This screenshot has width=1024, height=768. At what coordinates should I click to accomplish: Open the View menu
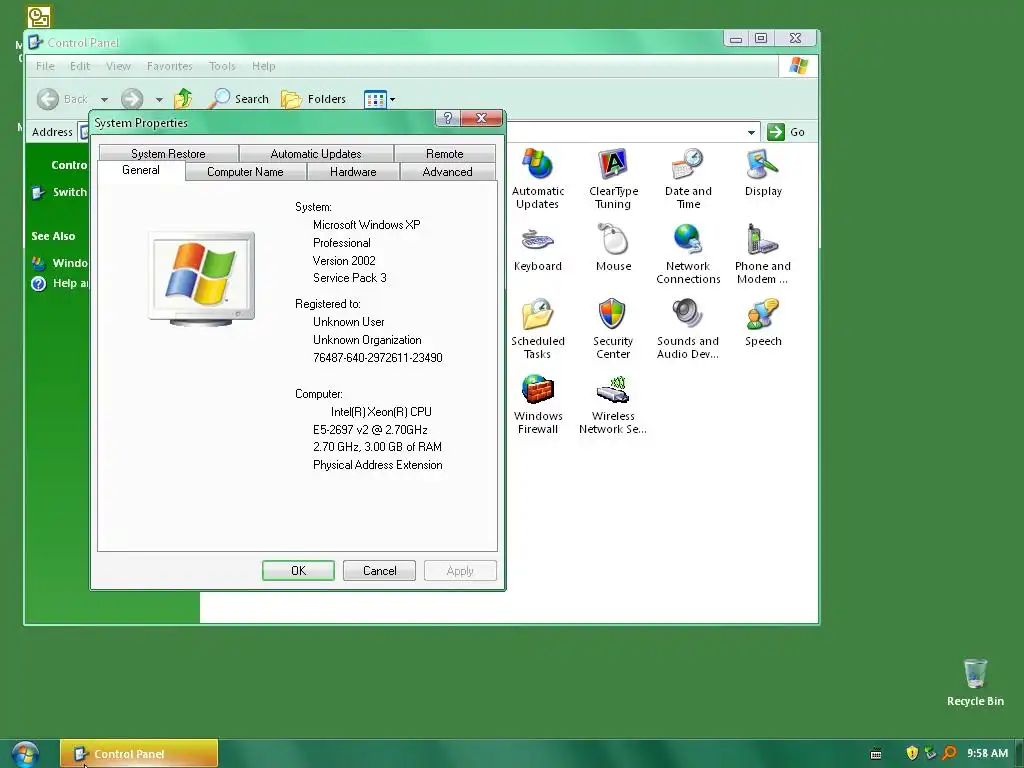coord(118,66)
